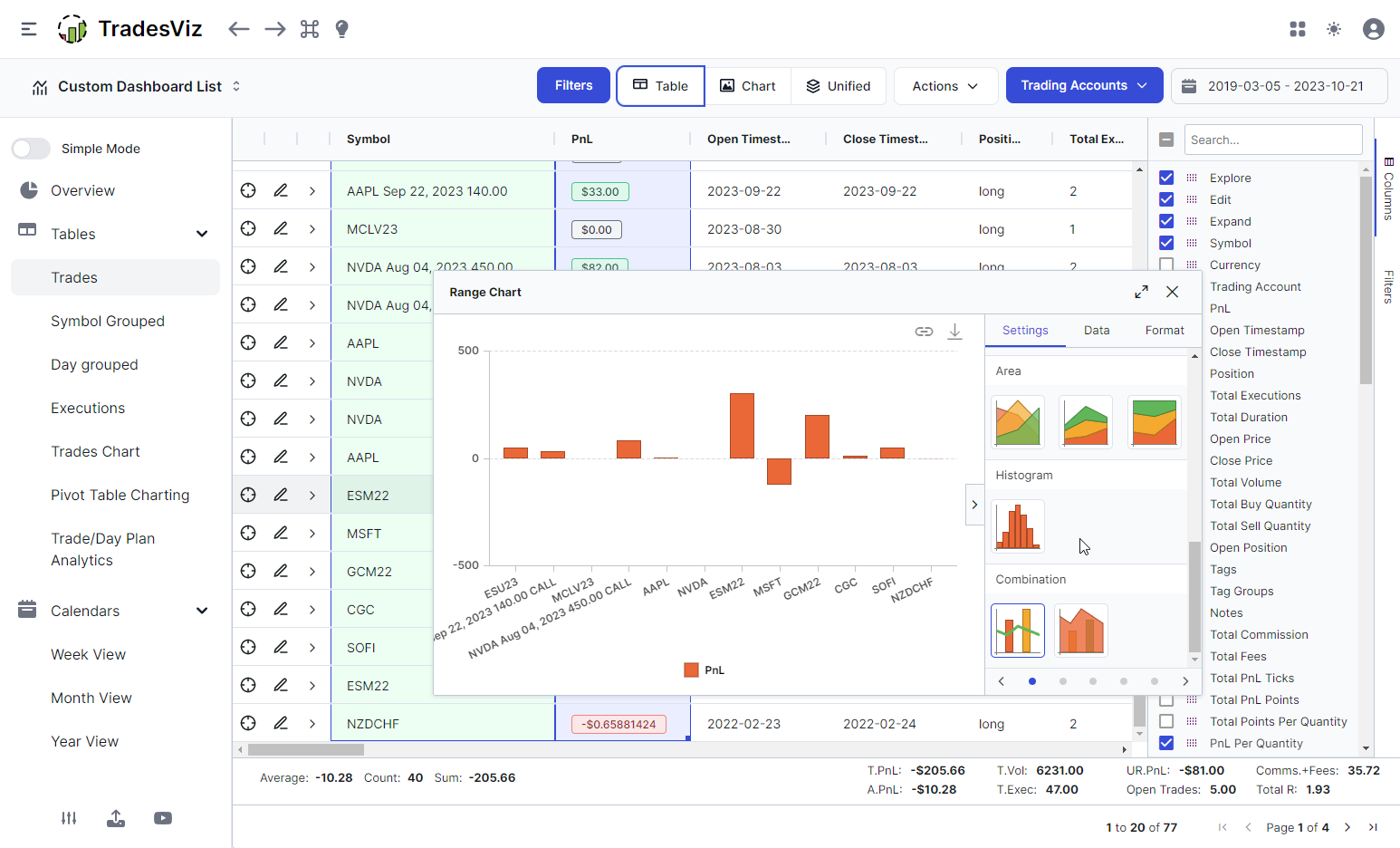
Task: Open the Actions dropdown
Action: click(945, 86)
